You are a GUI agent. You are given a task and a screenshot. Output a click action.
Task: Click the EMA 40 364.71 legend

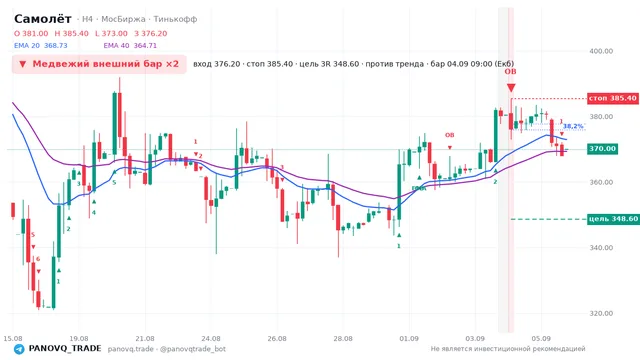[x=130, y=45]
